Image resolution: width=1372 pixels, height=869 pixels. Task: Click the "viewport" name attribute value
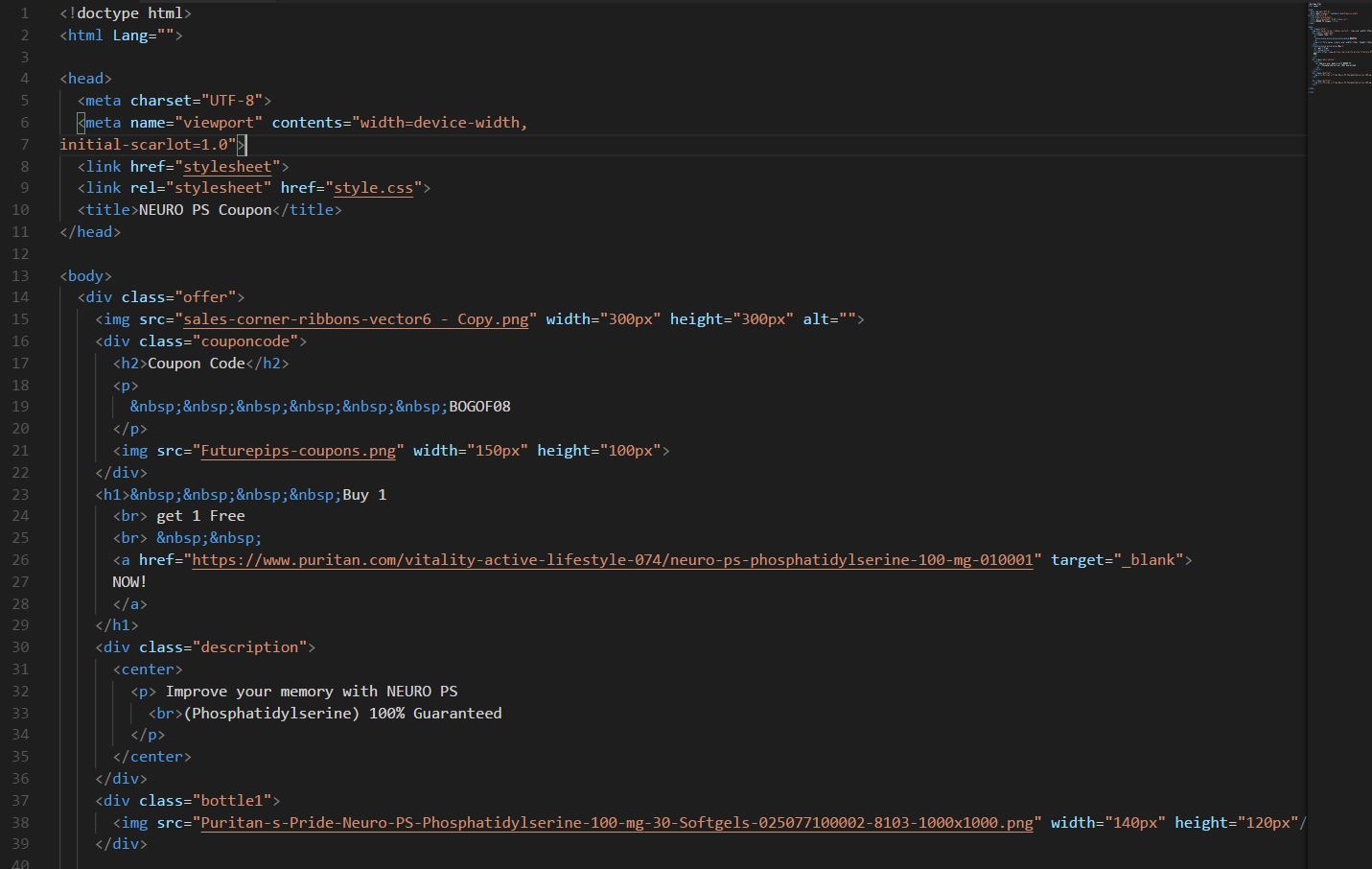[x=219, y=123]
